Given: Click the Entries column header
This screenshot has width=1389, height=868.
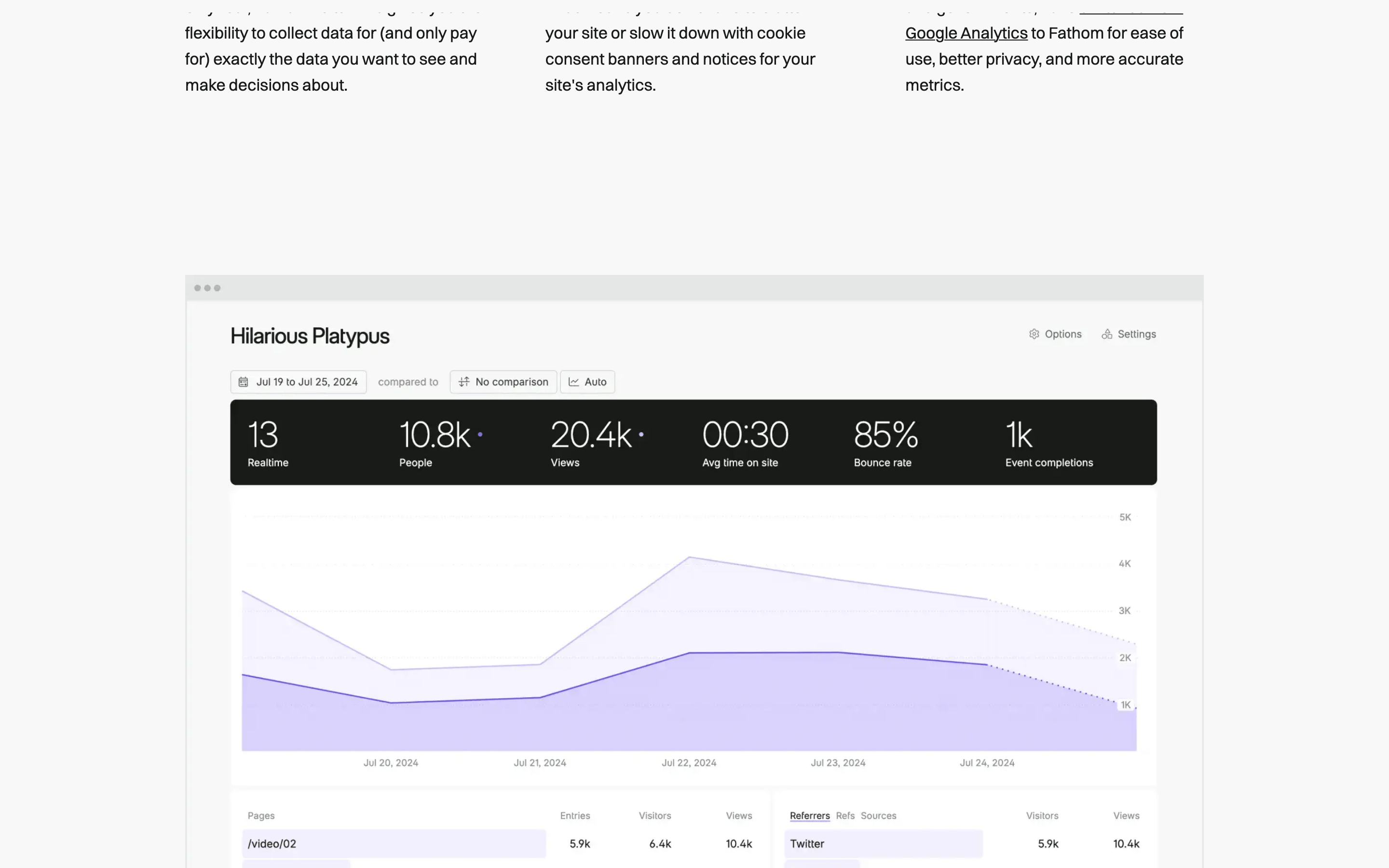Looking at the screenshot, I should point(575,816).
